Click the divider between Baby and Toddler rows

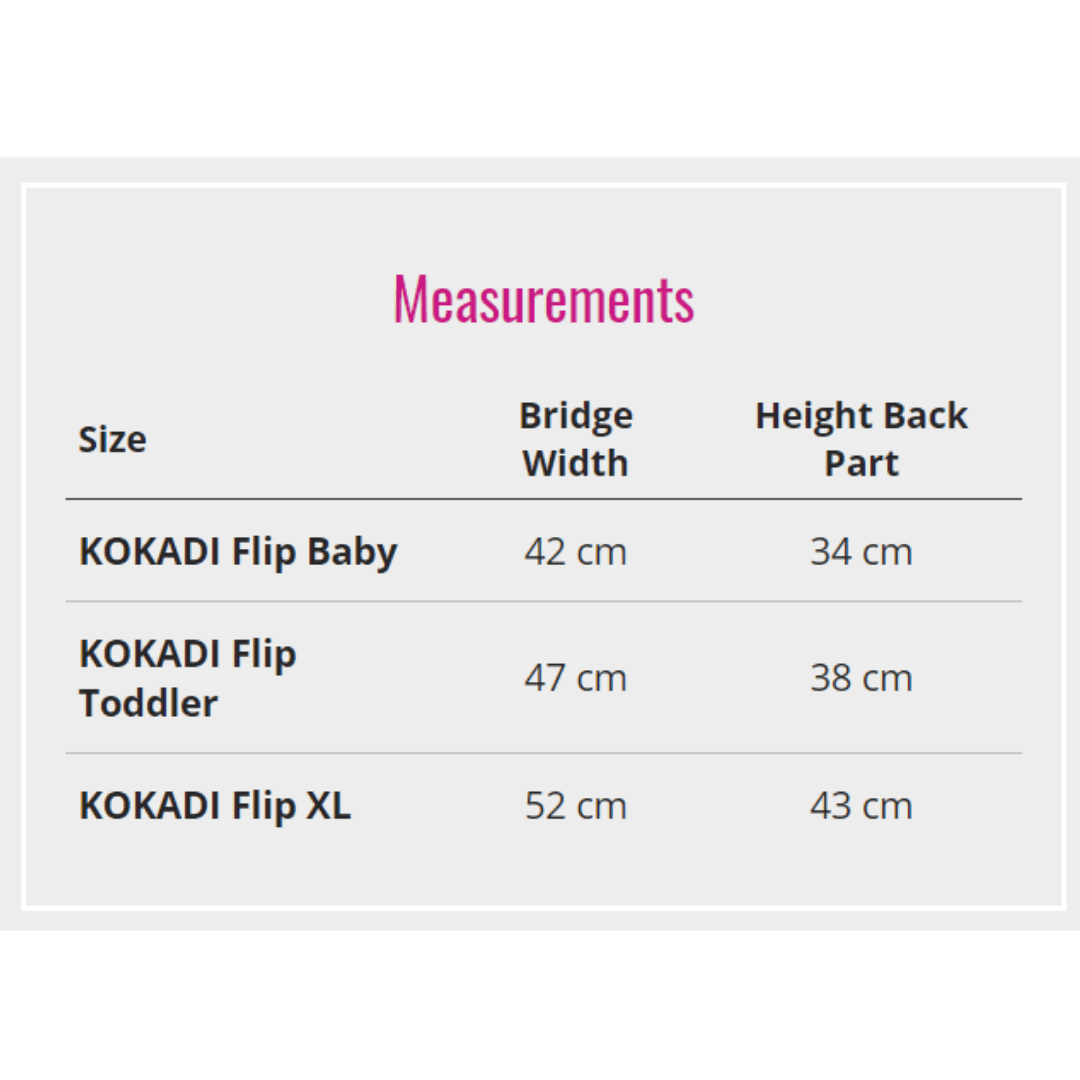click(x=544, y=601)
